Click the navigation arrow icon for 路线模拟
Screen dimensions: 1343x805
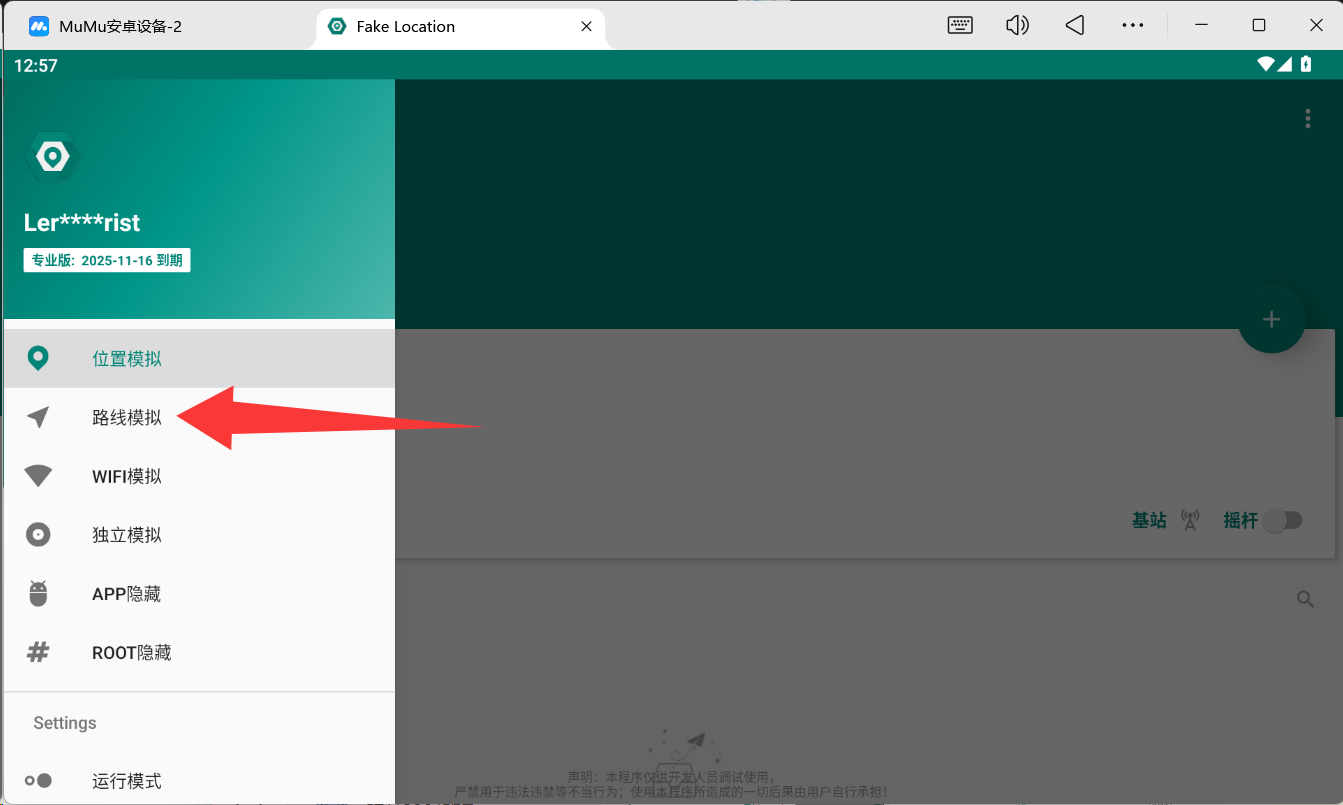tap(38, 418)
